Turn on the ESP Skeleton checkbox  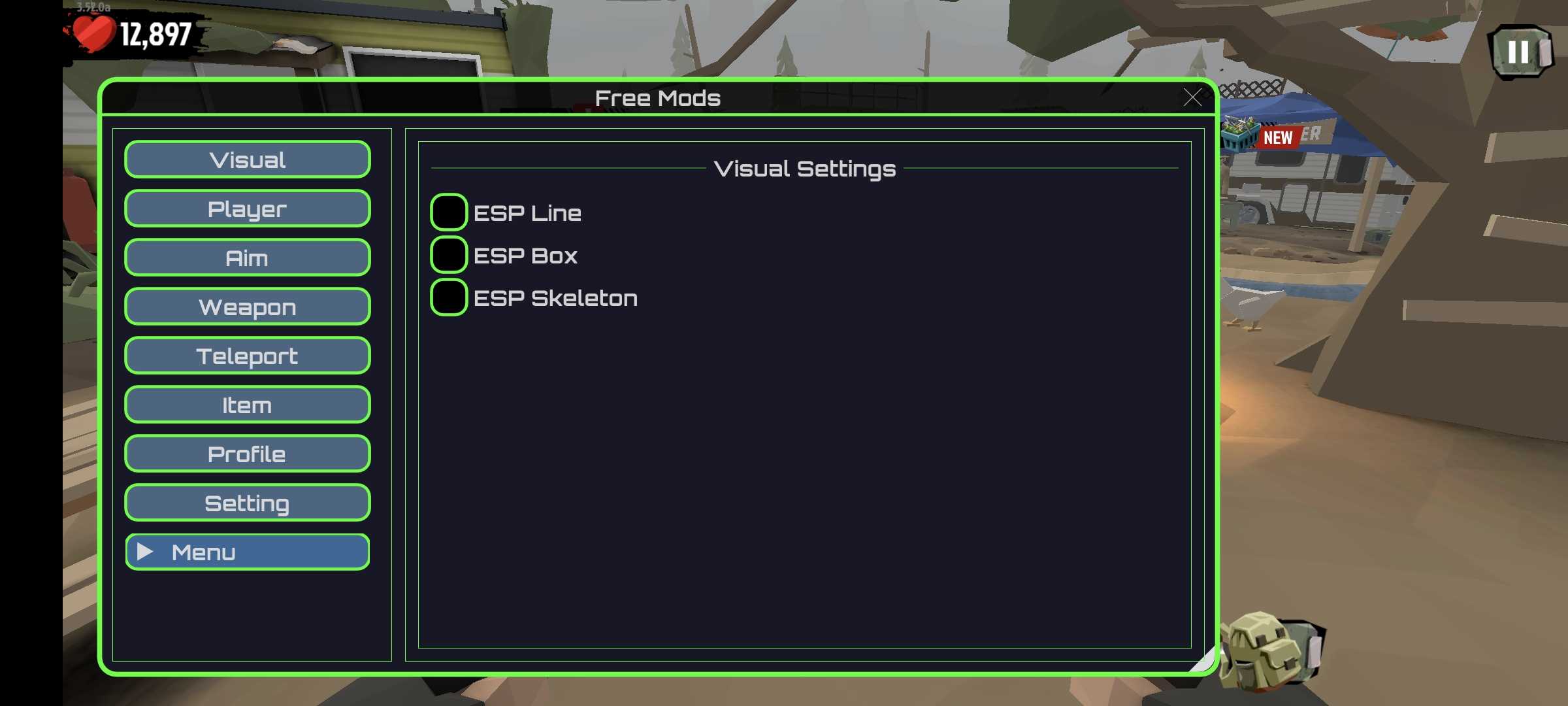449,297
